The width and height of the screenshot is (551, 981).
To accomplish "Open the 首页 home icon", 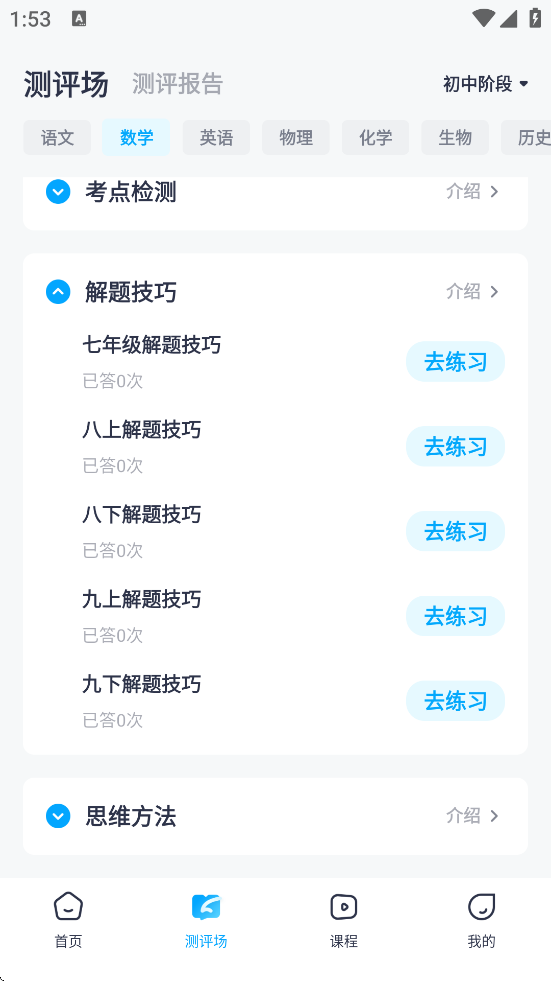I will [x=68, y=907].
